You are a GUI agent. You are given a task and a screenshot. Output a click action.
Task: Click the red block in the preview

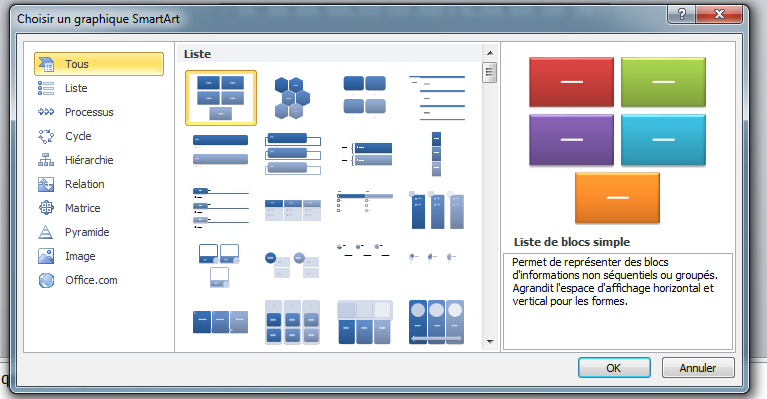coord(571,82)
